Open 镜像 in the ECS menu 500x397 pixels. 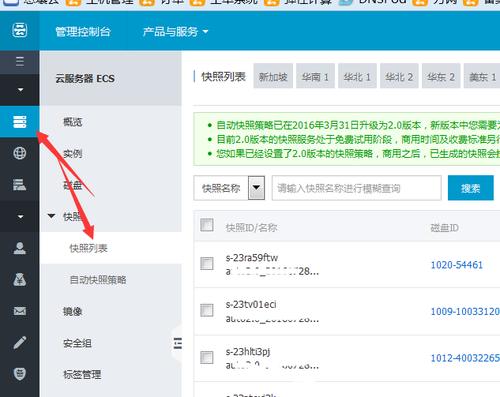pyautogui.click(x=73, y=311)
